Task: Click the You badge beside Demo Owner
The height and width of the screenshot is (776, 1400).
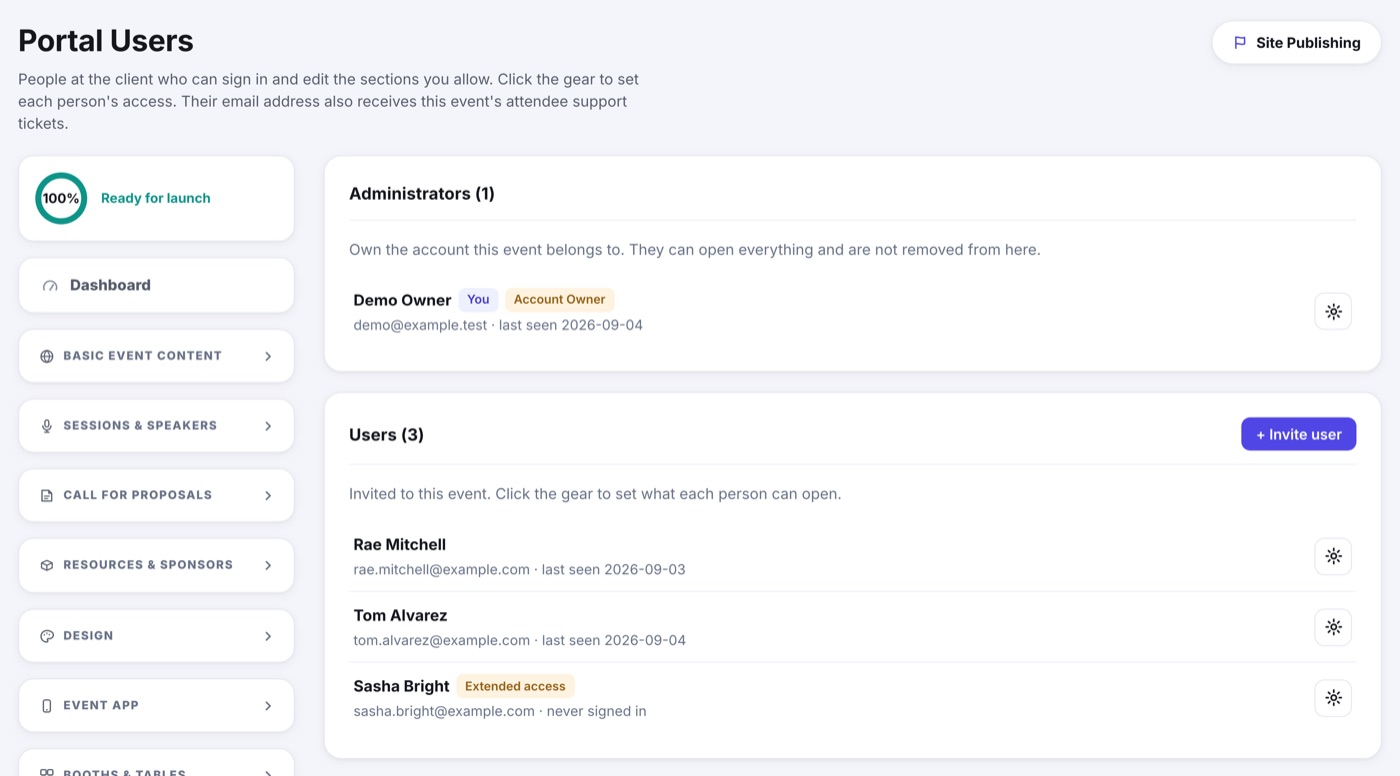Action: click(478, 299)
